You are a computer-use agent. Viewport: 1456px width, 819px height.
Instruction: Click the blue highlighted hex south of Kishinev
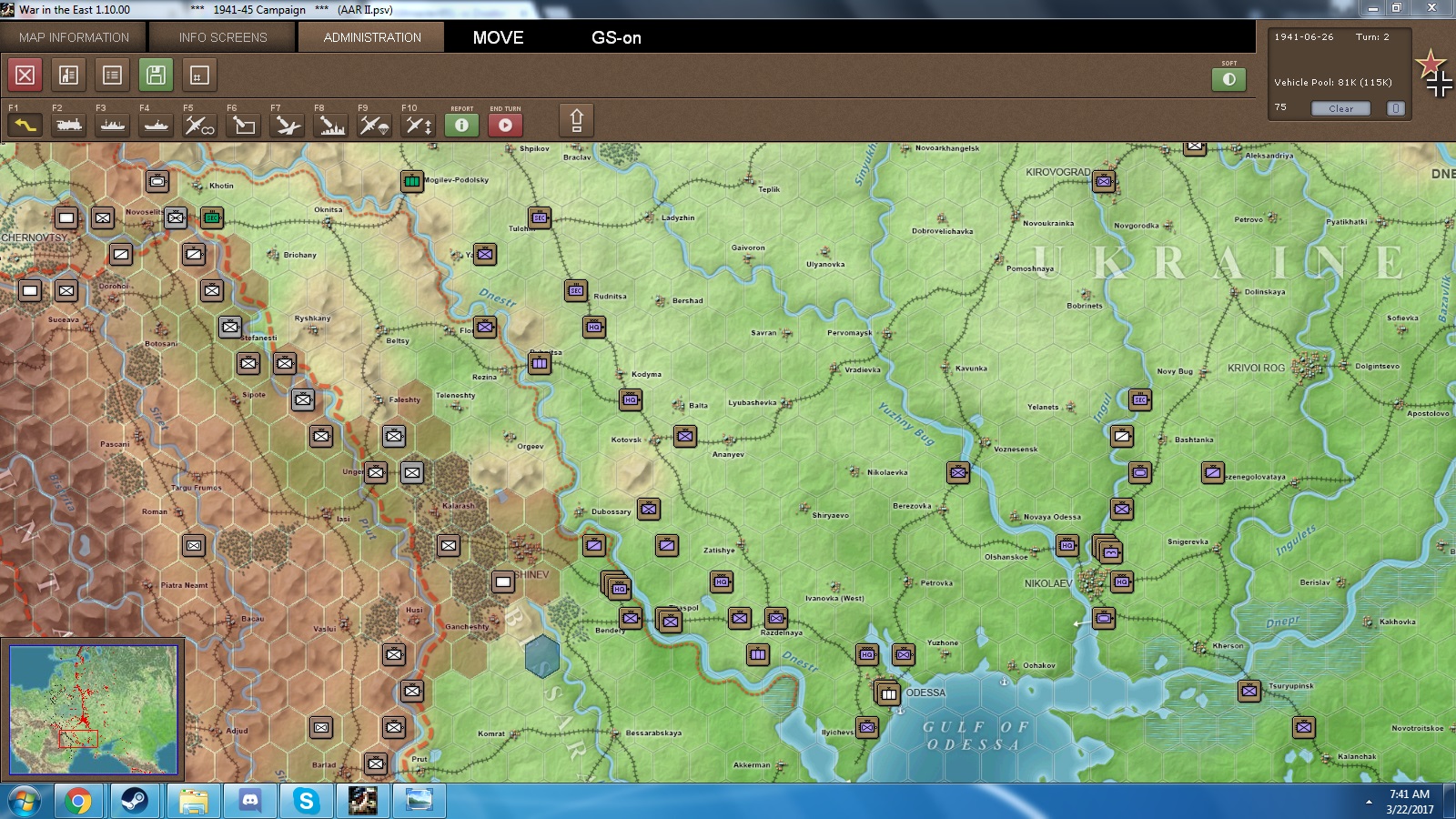[542, 655]
